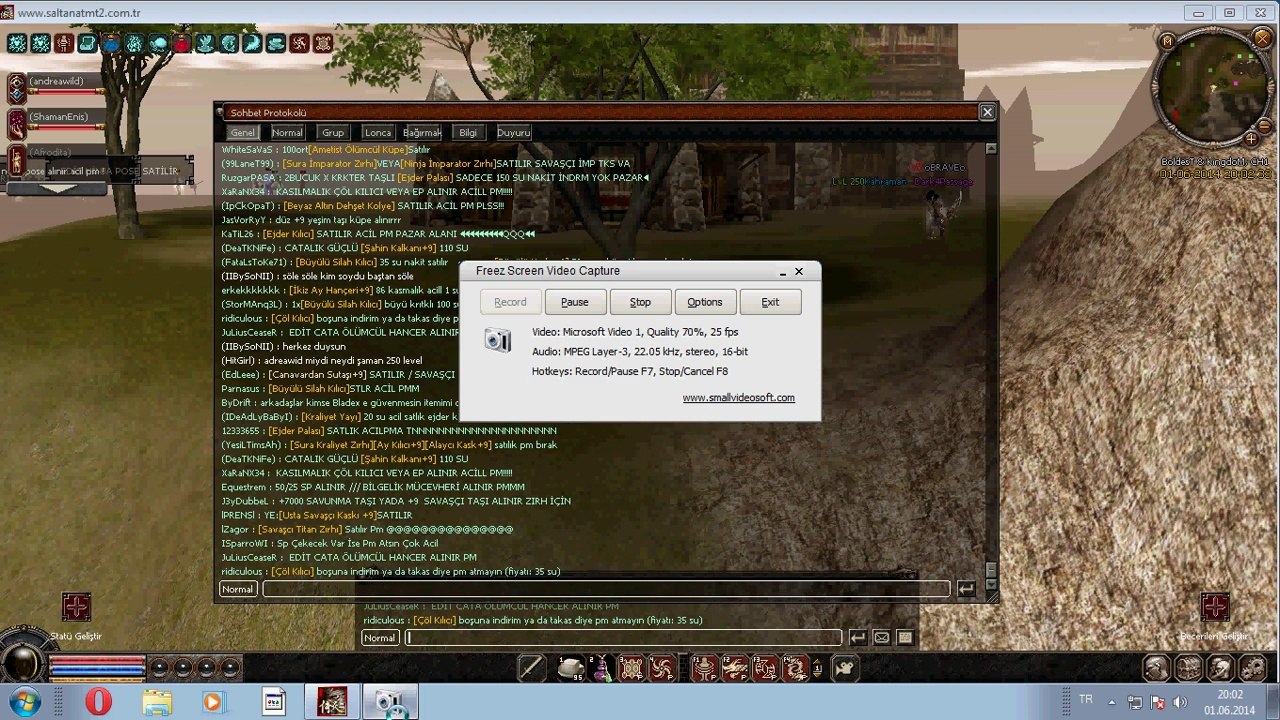Close the Sohbet Protokolü window

[987, 112]
